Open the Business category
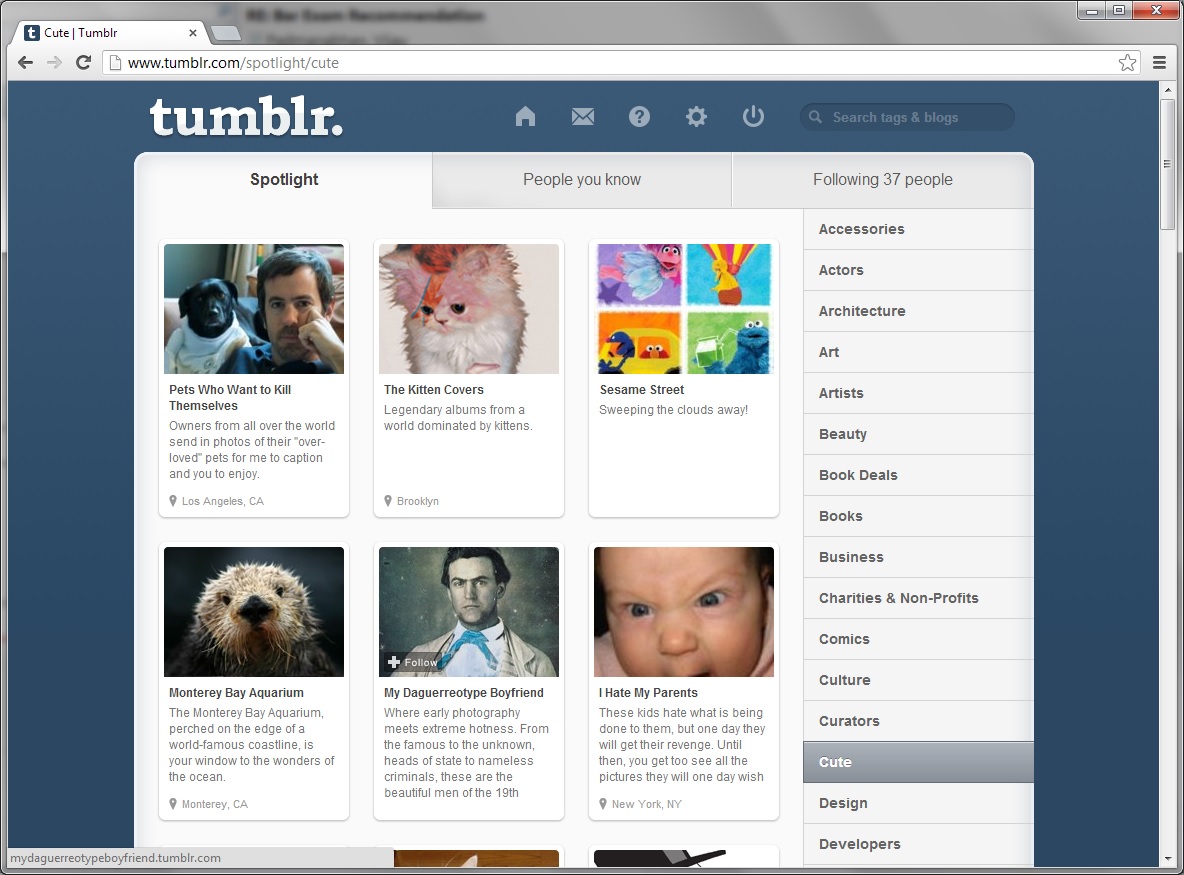This screenshot has height=875, width=1184. (x=918, y=557)
